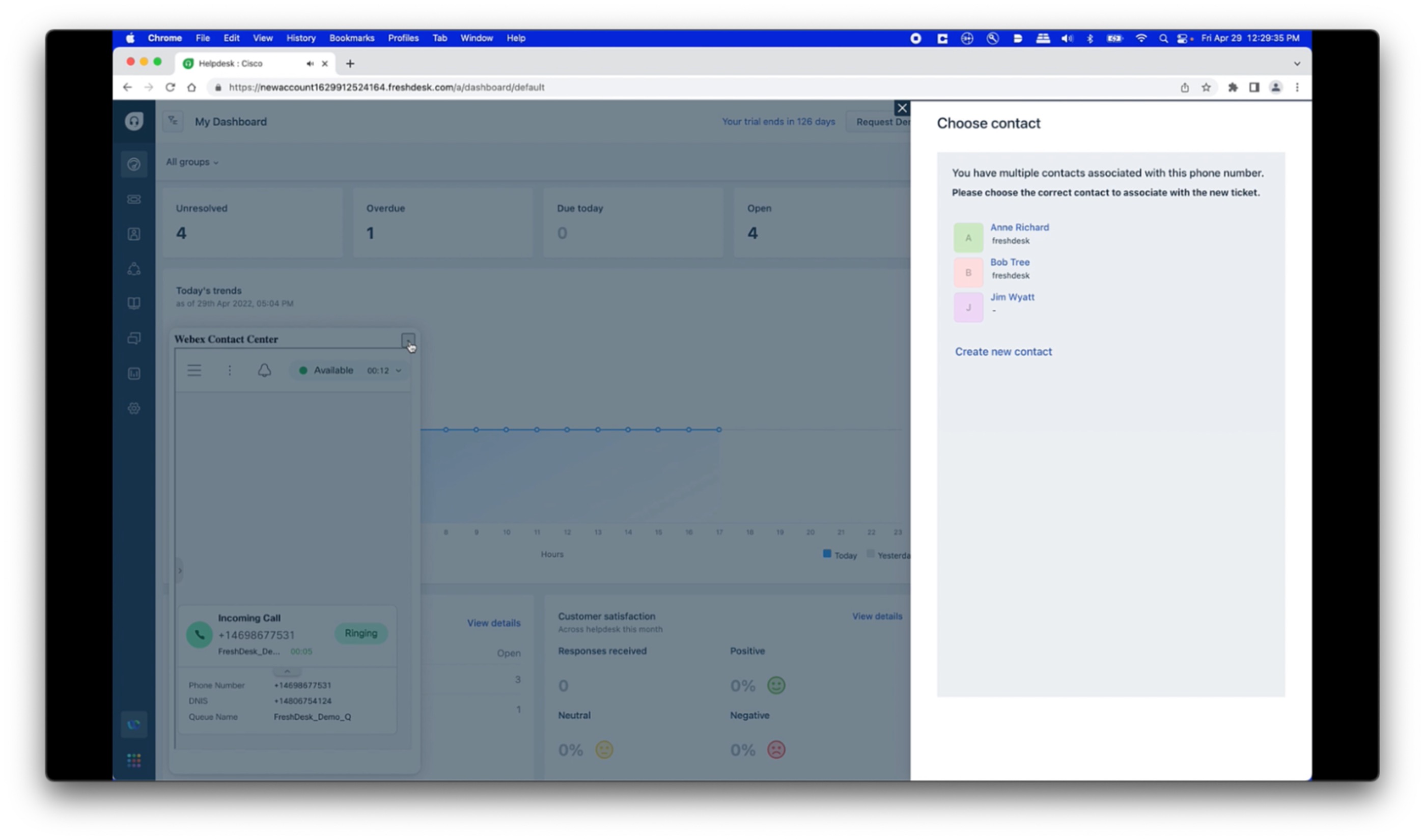This screenshot has height=840, width=1423.
Task: Open the Admin settings gear icon
Action: click(134, 409)
